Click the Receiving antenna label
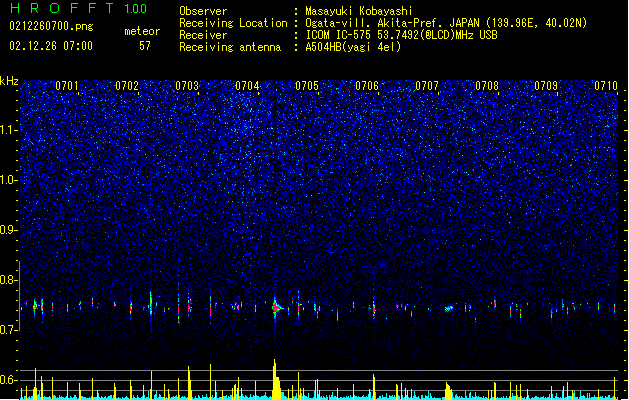The height and width of the screenshot is (400, 629). (x=230, y=47)
